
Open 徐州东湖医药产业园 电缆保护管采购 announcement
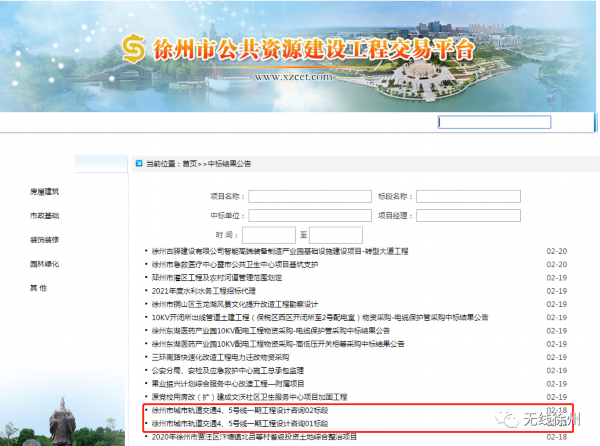[271, 331]
